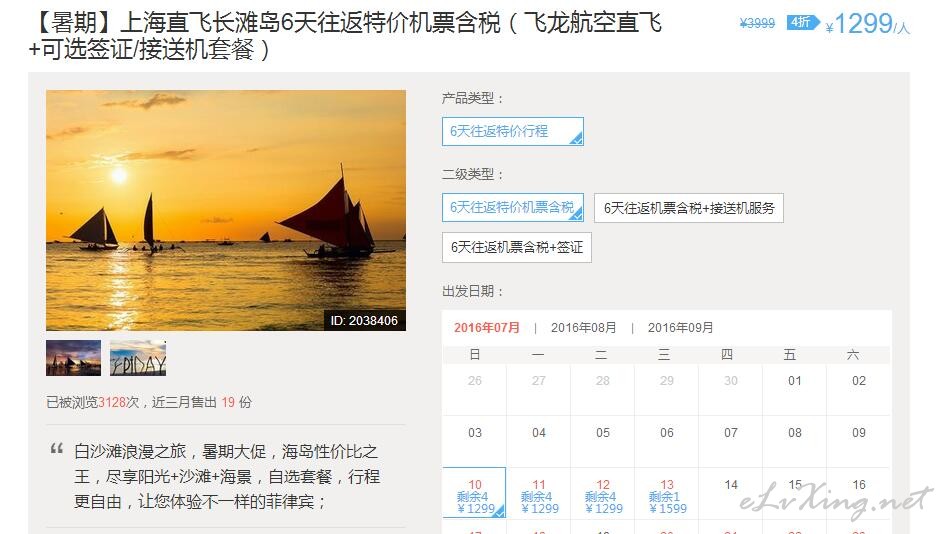The image size is (944, 534).
Task: Switch calendar to 2016年09月
Action: coord(680,328)
